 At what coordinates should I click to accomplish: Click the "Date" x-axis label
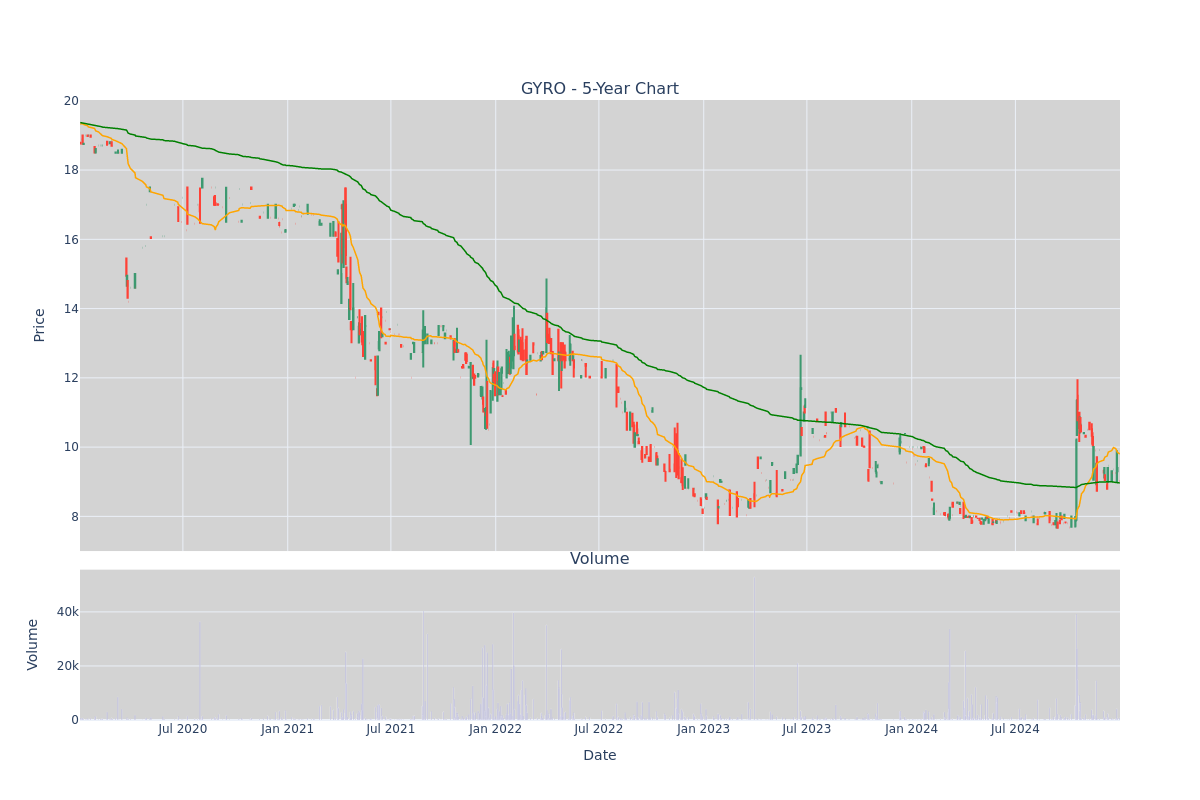(x=600, y=756)
